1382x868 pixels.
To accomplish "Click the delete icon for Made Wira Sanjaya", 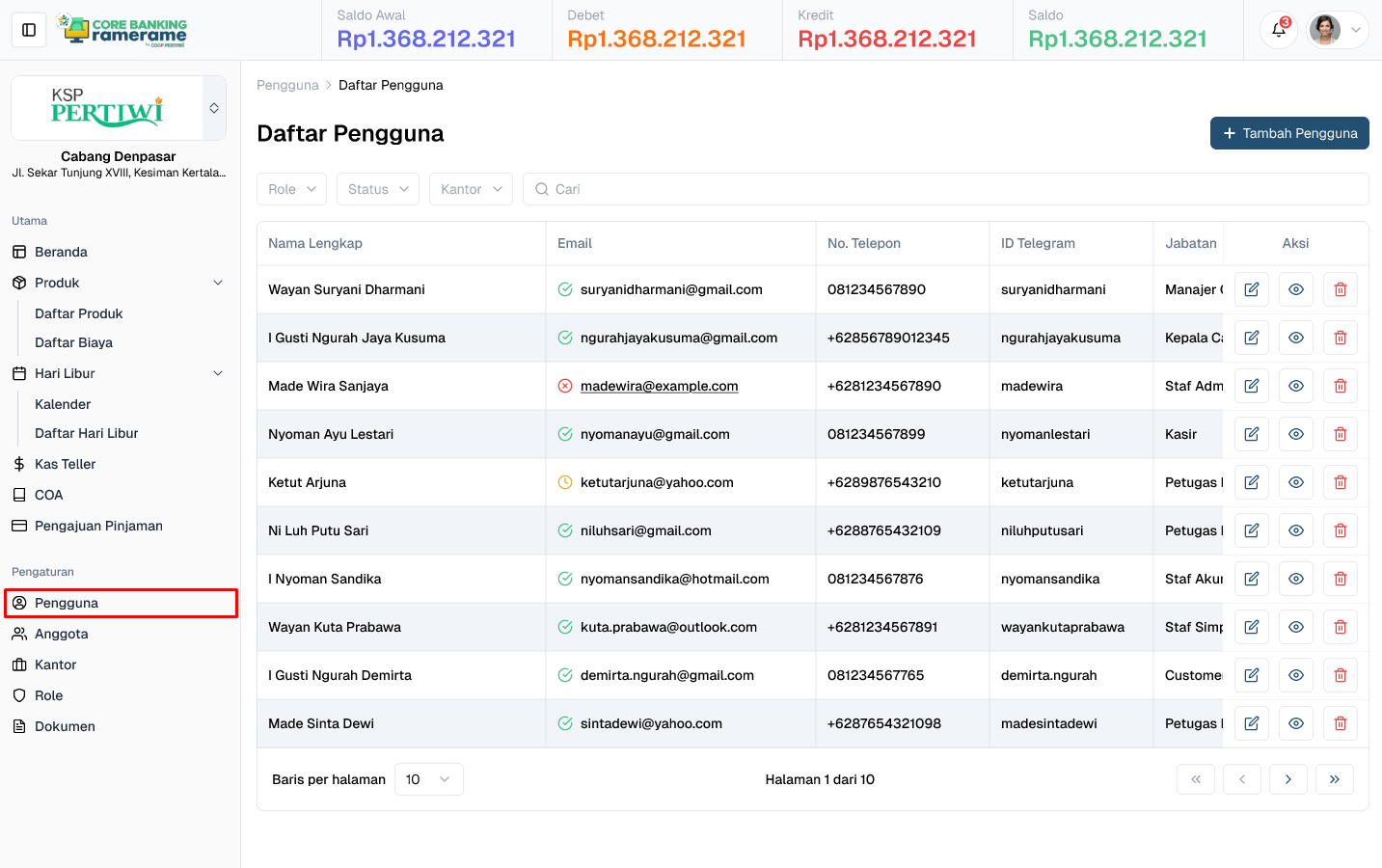I will coord(1340,385).
